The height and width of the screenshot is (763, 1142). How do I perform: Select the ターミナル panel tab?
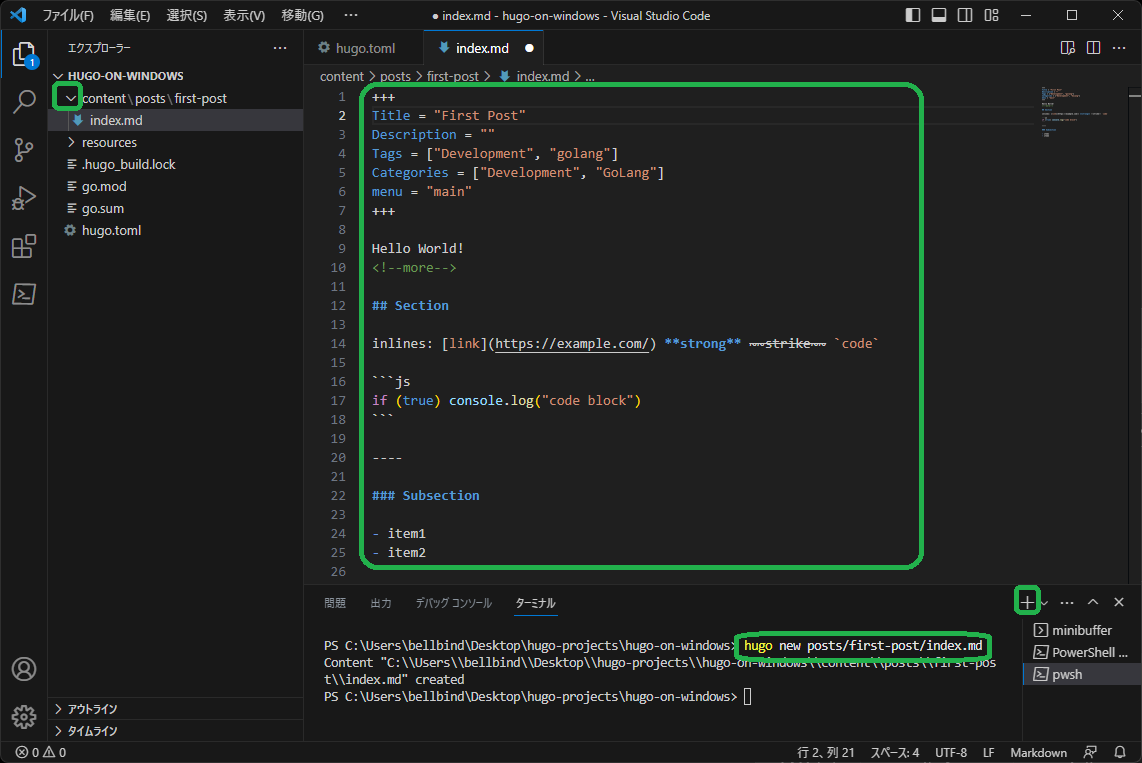pos(535,603)
